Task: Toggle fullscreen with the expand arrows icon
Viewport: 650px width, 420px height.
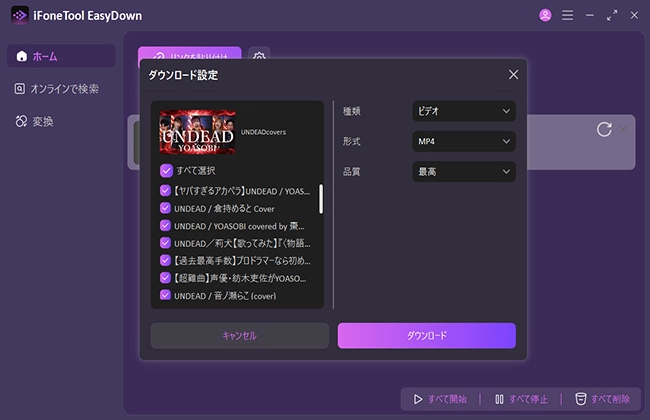Action: (x=612, y=15)
